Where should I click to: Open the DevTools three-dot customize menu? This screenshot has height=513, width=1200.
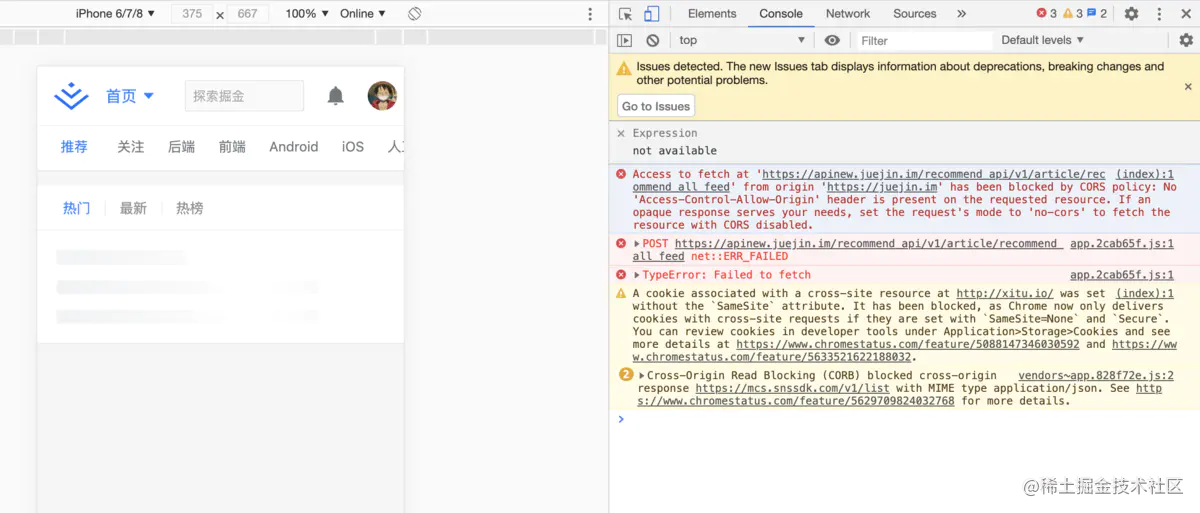(x=1158, y=14)
